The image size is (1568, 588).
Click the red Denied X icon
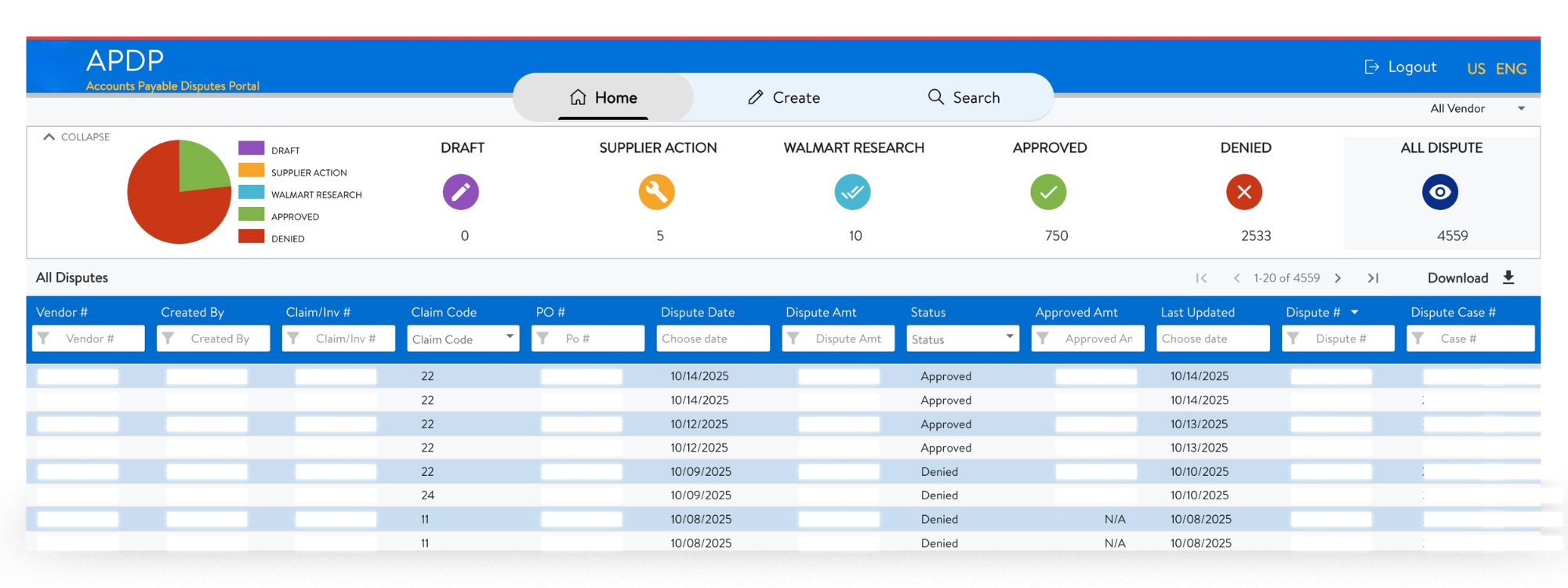[x=1244, y=192]
